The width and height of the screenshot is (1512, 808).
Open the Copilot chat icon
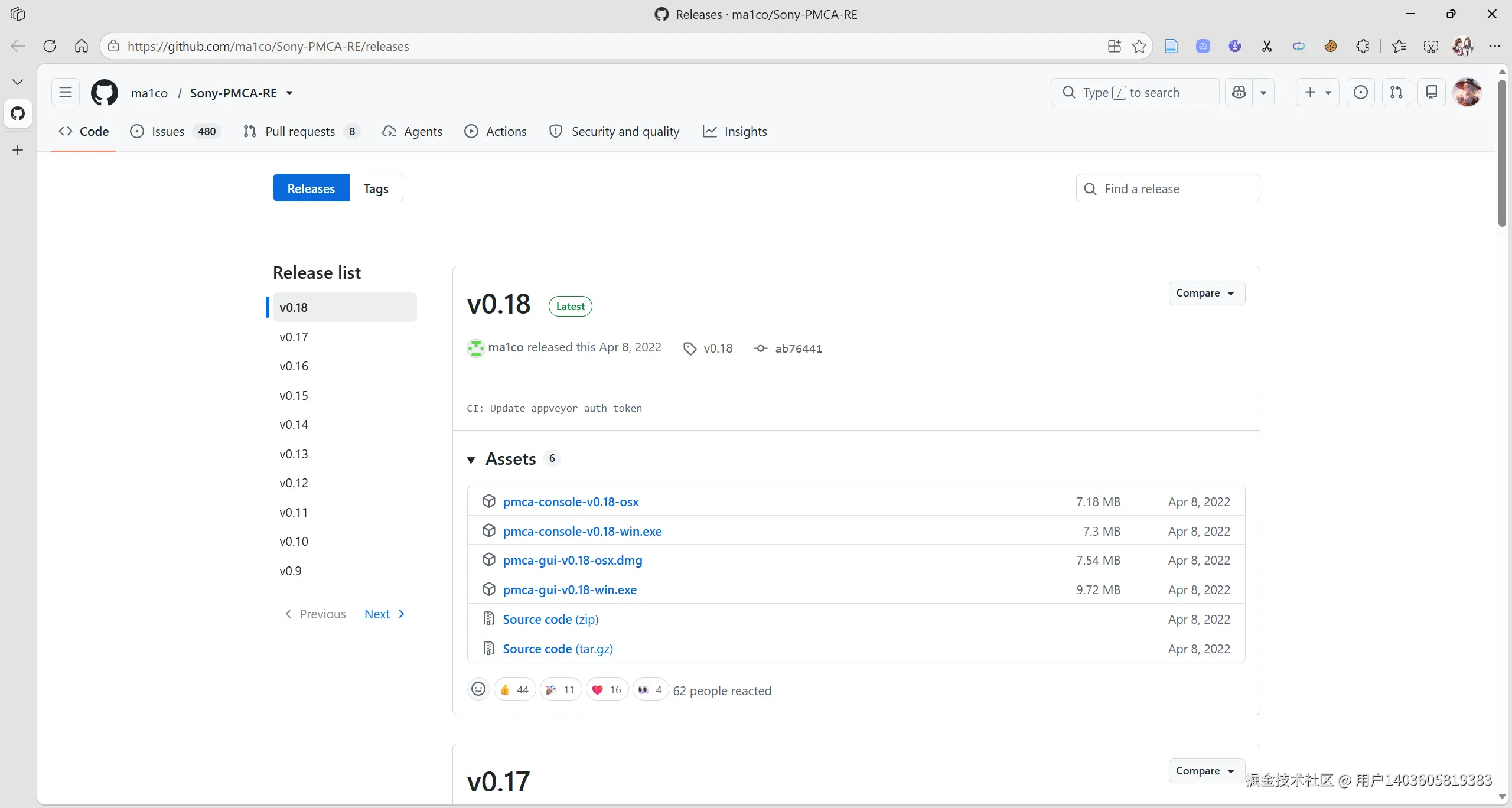1239,93
